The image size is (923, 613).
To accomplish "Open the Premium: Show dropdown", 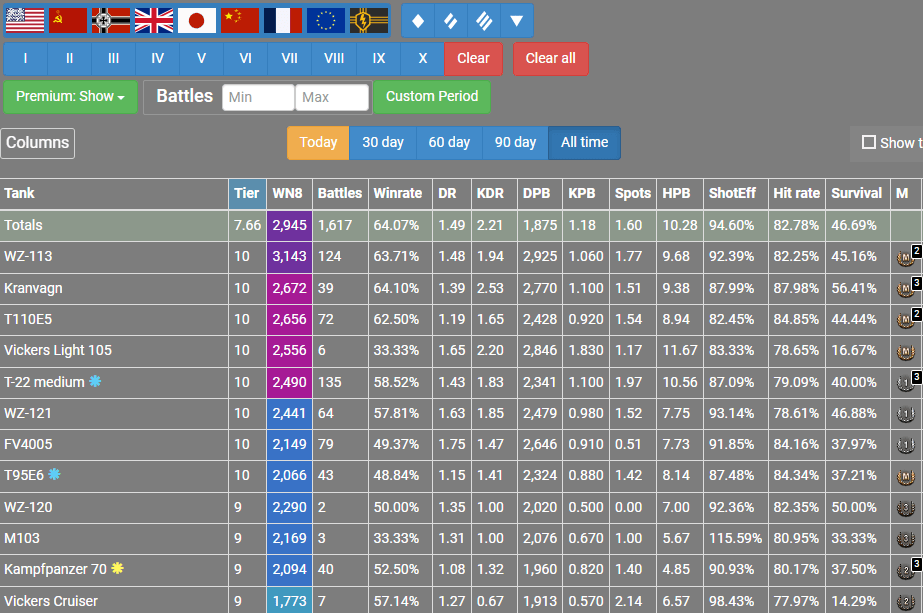I will (70, 97).
